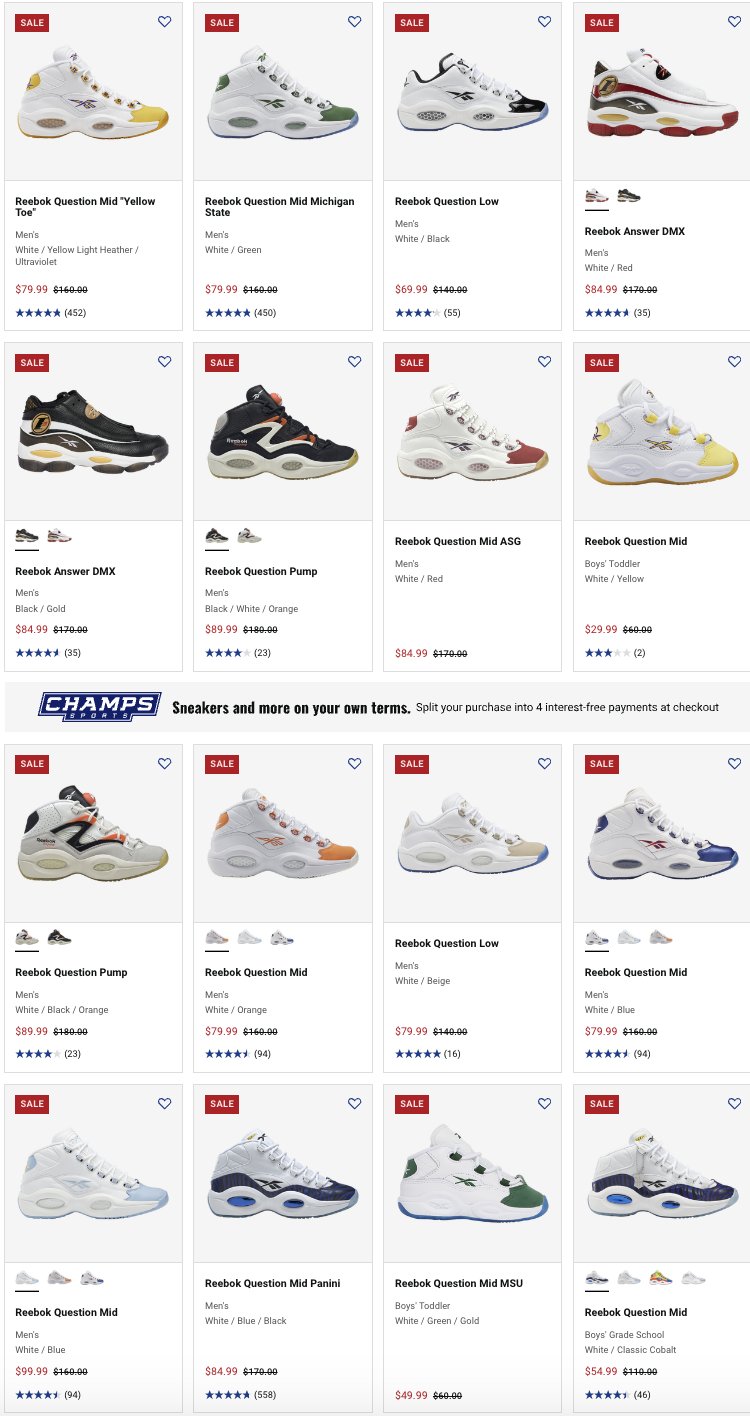The height and width of the screenshot is (1416, 750).
Task: Favorite the Reebok Question Mid "Yellow Toe" with its heart
Action: (164, 22)
